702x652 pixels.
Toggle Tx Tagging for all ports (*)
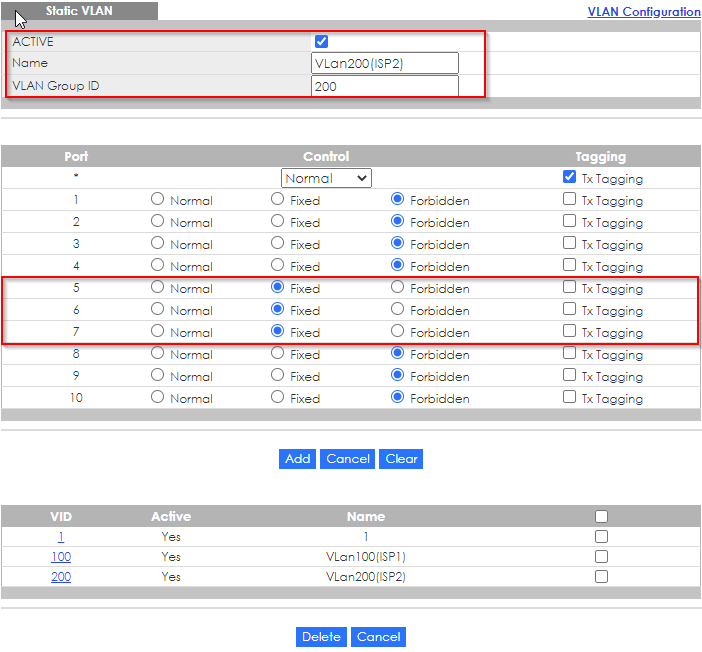pyautogui.click(x=569, y=177)
